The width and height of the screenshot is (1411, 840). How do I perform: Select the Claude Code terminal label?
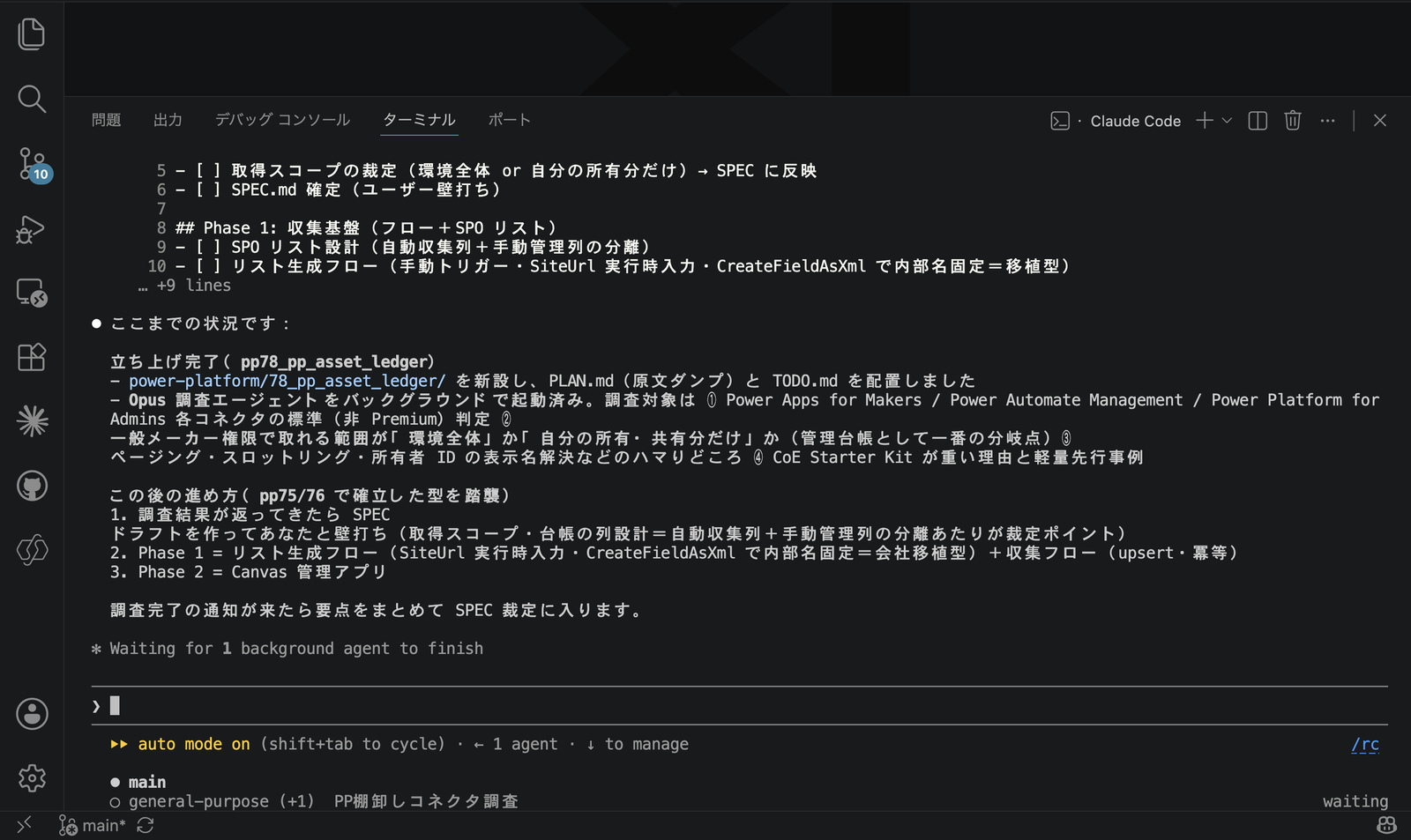coord(1135,121)
